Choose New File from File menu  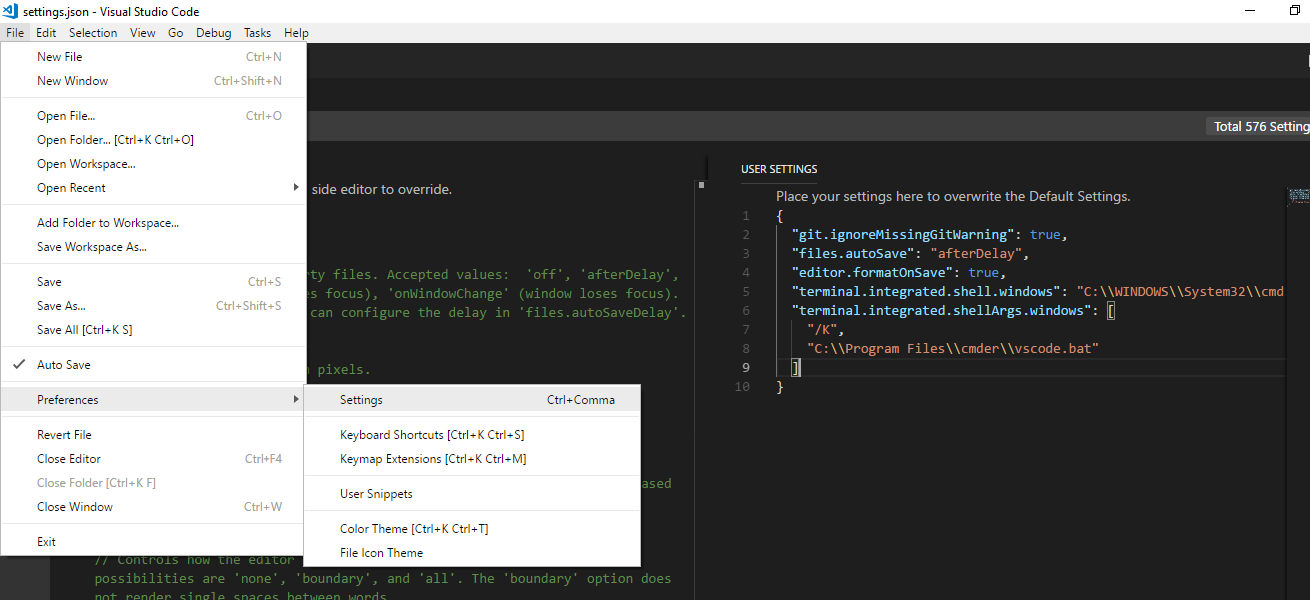153,57
